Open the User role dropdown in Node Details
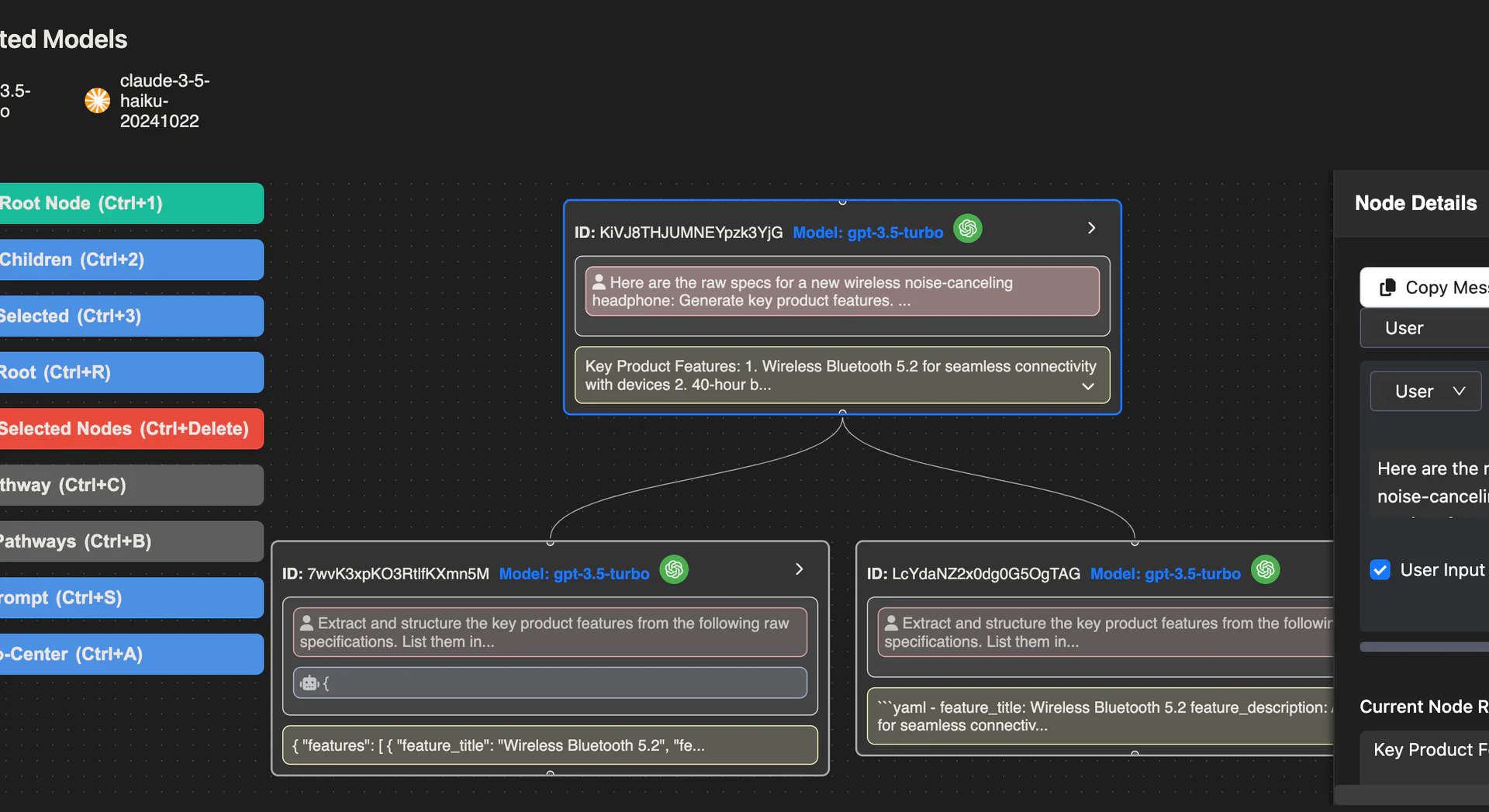1489x812 pixels. coord(1425,391)
